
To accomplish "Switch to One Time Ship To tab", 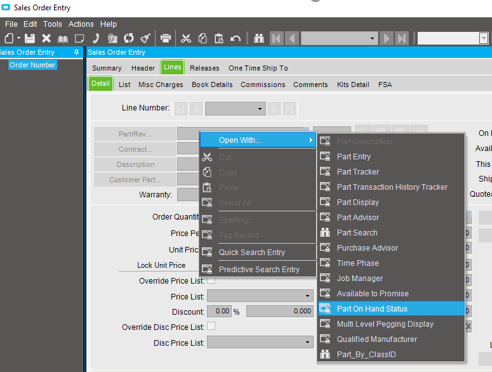I will coord(258,68).
